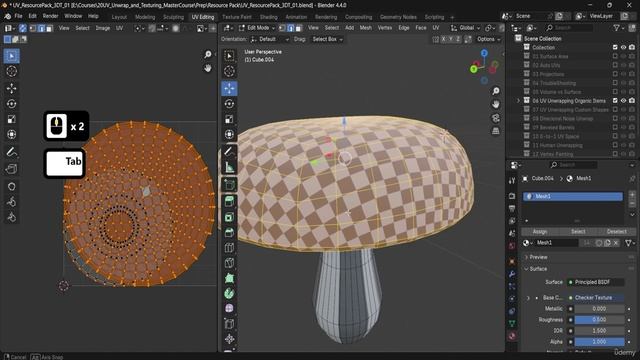Open the File menu
Viewport: 640px width, 360px height.
coord(18,16)
